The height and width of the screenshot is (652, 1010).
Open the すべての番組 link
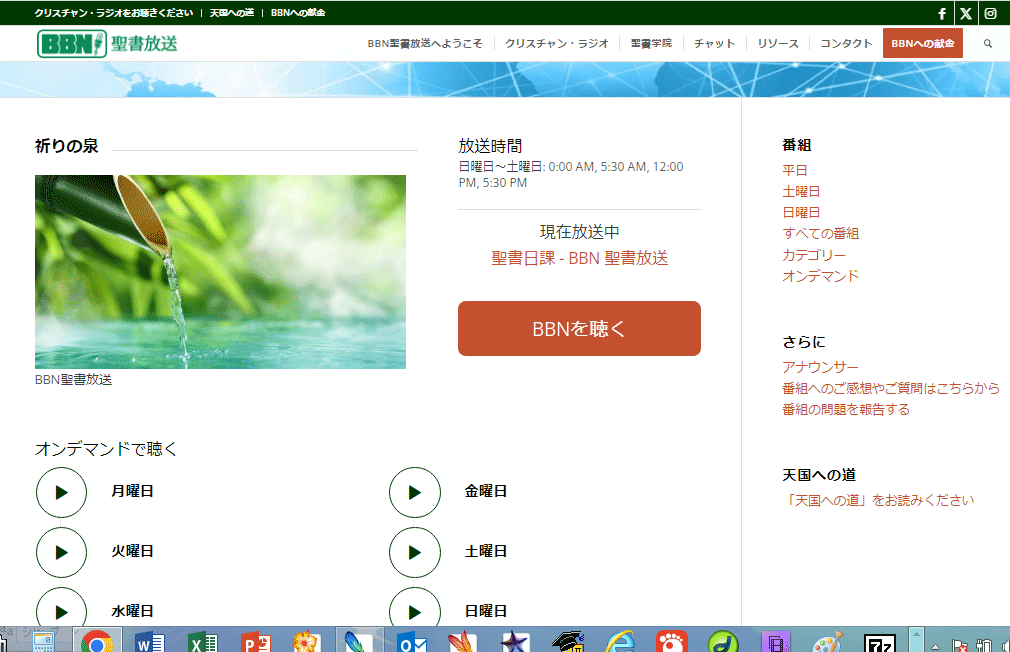[820, 233]
